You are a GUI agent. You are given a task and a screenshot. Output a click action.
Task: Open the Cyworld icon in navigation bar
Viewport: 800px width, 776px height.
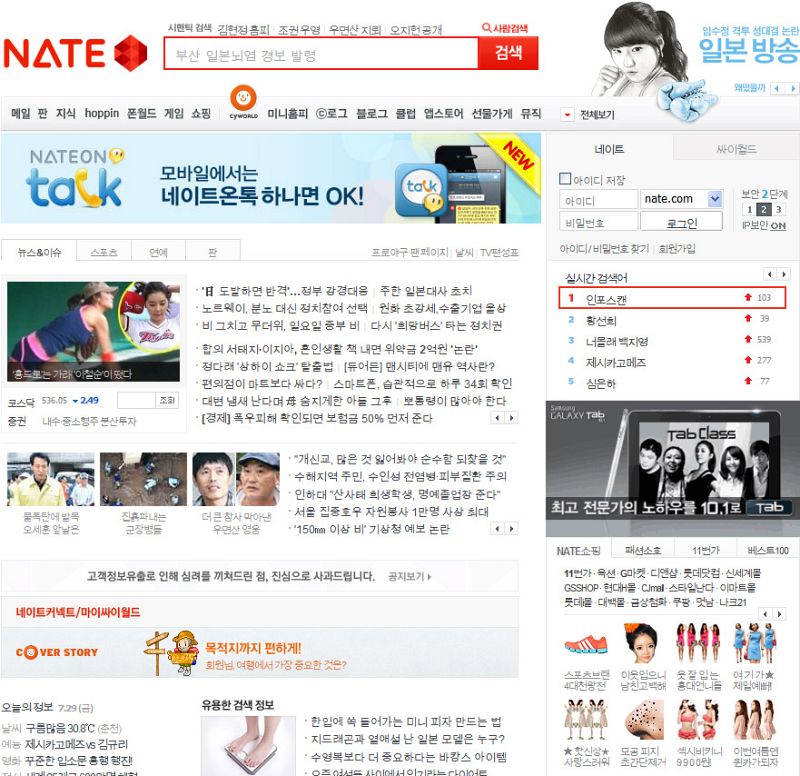pos(245,101)
